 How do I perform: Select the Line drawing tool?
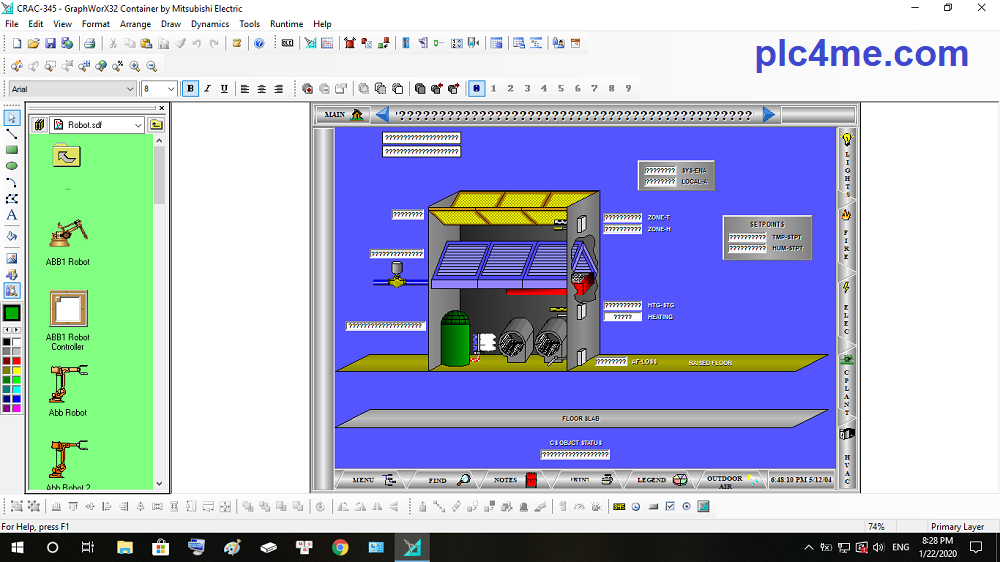(x=12, y=134)
